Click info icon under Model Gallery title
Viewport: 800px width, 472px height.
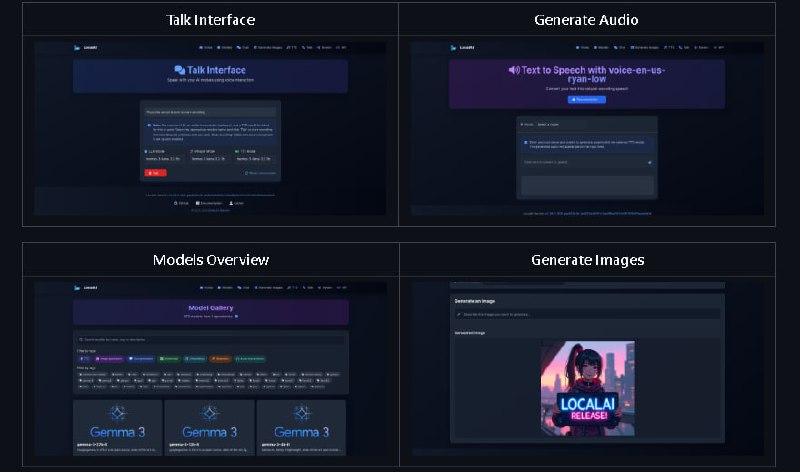tap(236, 316)
